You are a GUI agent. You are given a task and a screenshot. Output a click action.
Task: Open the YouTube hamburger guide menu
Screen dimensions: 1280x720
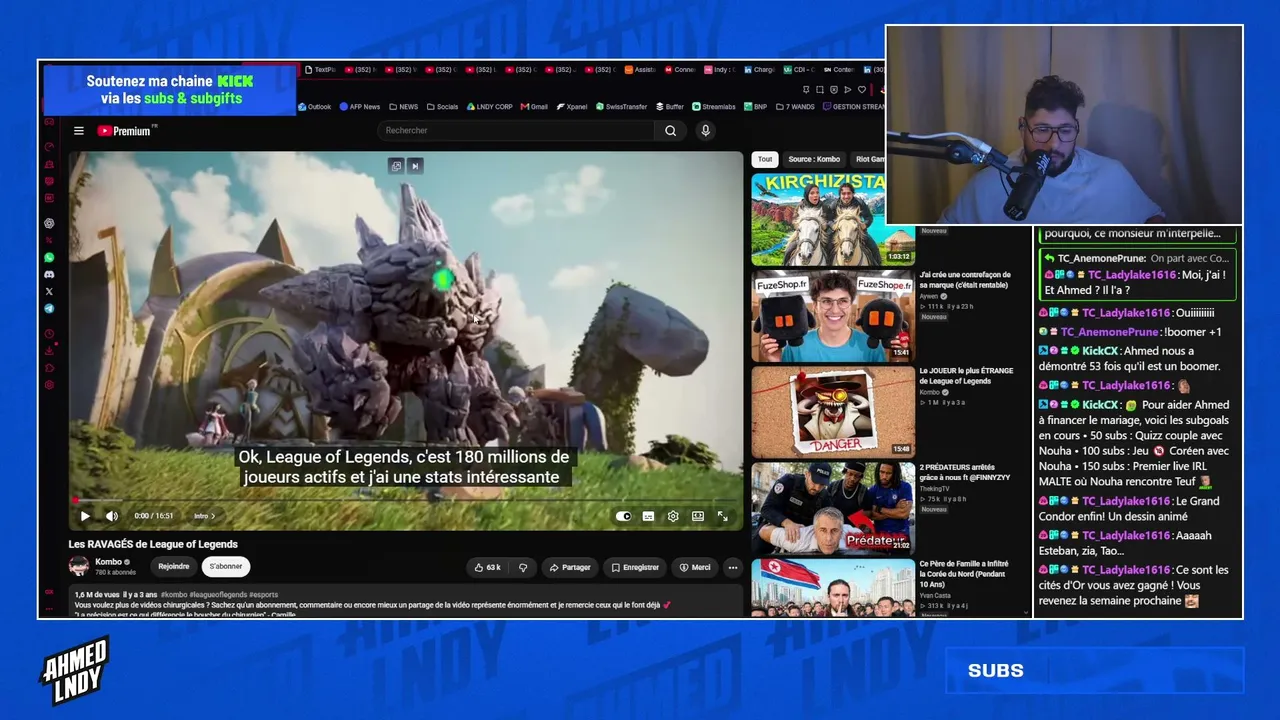[79, 131]
